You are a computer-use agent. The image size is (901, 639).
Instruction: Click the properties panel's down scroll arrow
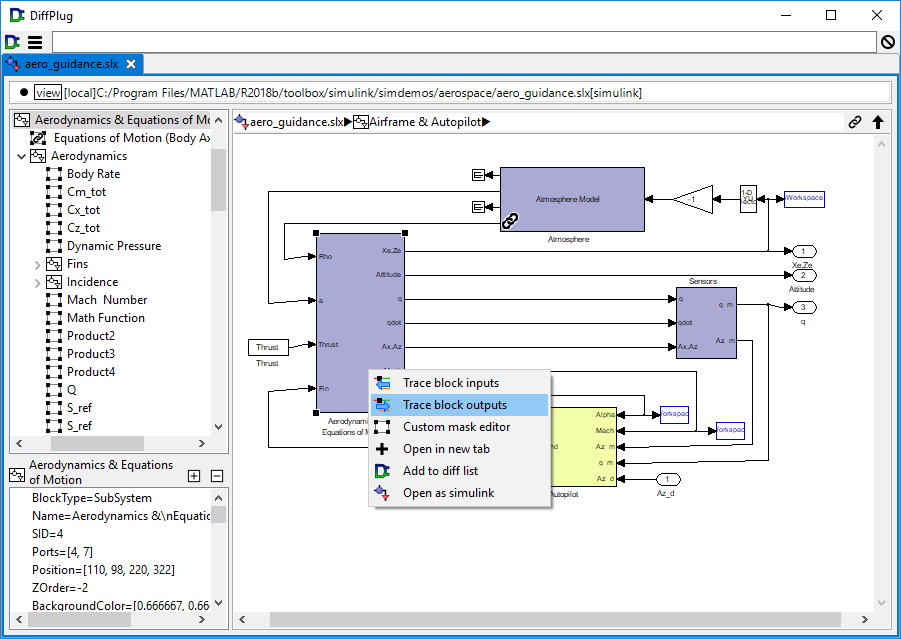[218, 603]
